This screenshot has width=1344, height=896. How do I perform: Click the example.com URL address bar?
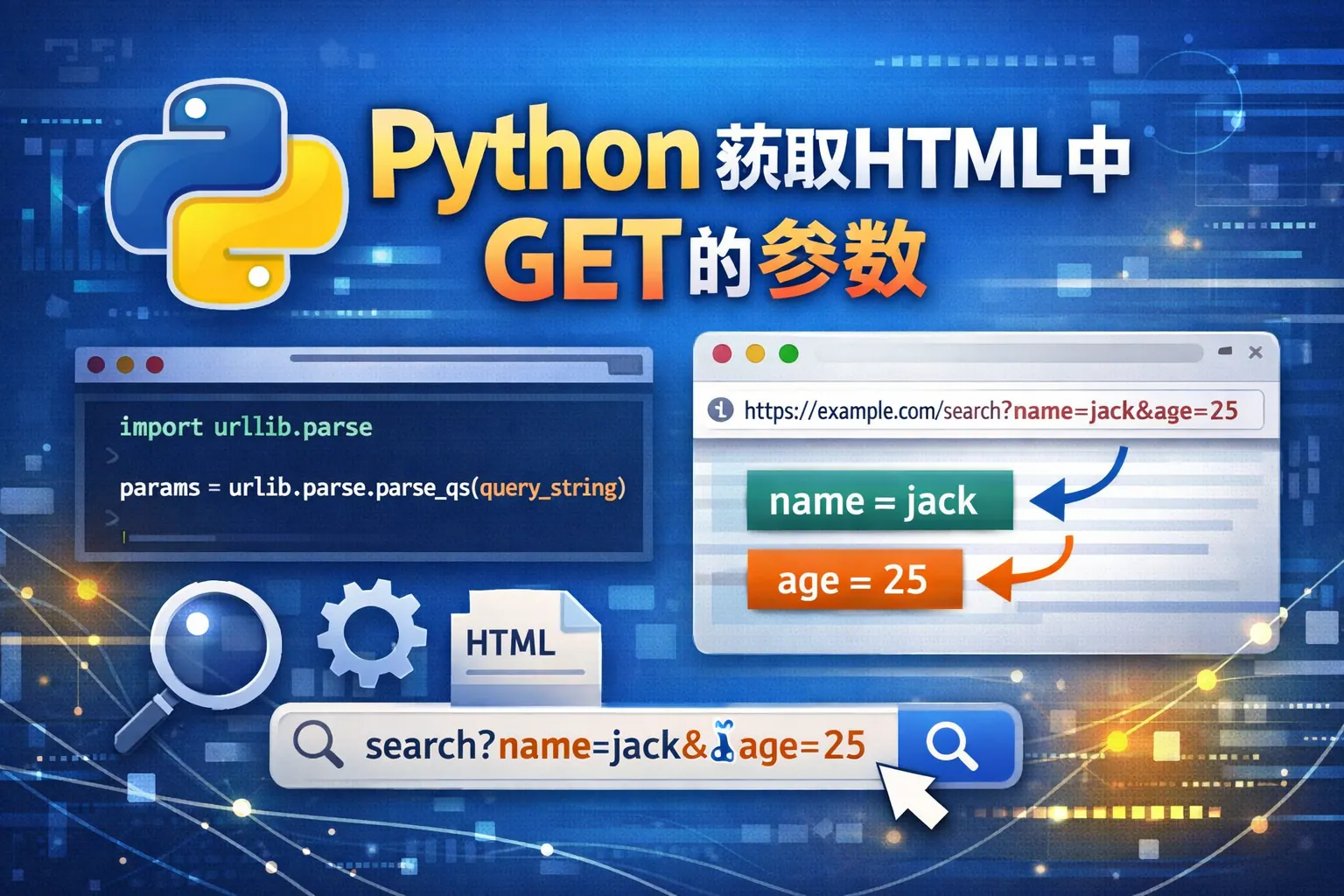(989, 410)
